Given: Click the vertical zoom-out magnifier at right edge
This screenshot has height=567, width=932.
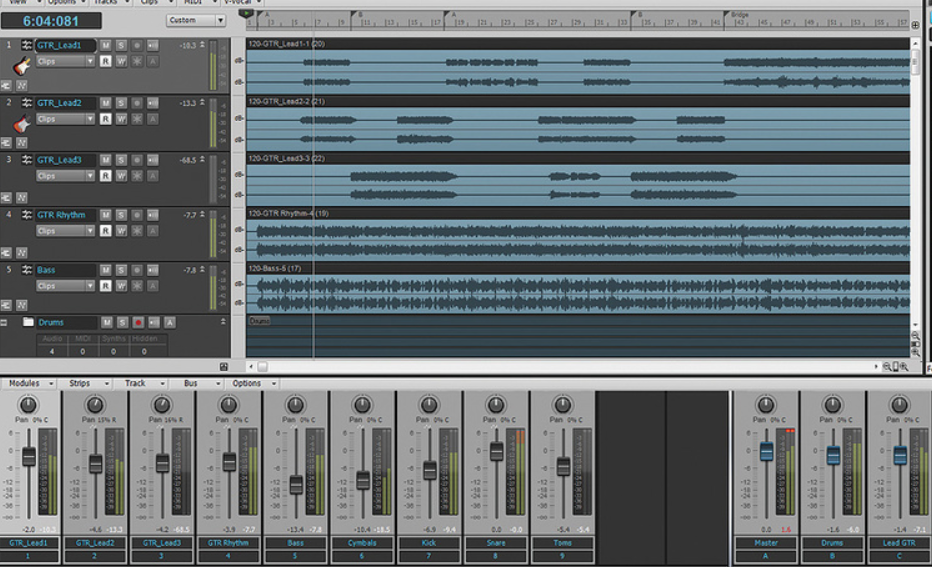Looking at the screenshot, I should (915, 336).
